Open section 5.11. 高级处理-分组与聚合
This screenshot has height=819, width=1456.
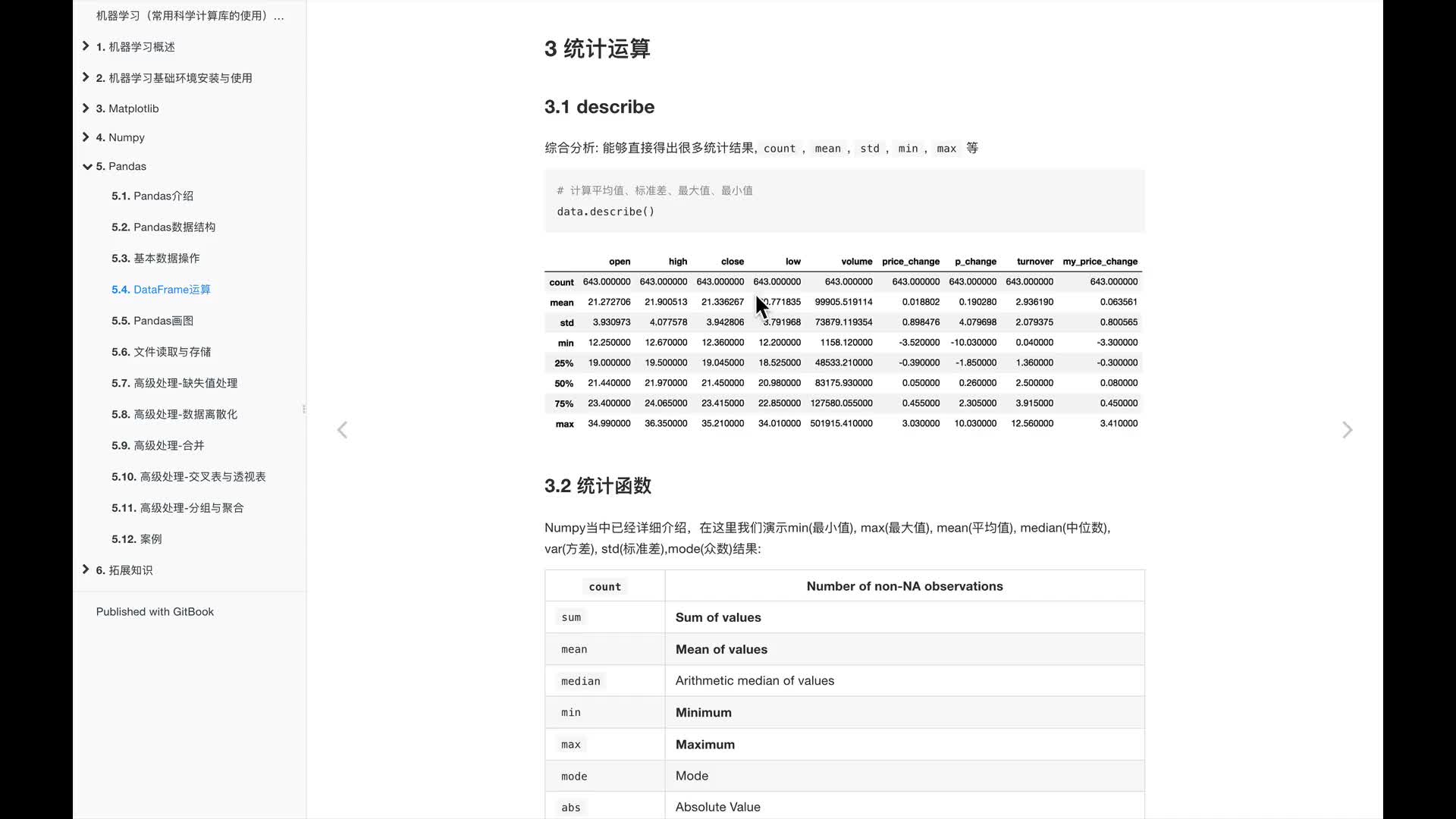tap(177, 507)
